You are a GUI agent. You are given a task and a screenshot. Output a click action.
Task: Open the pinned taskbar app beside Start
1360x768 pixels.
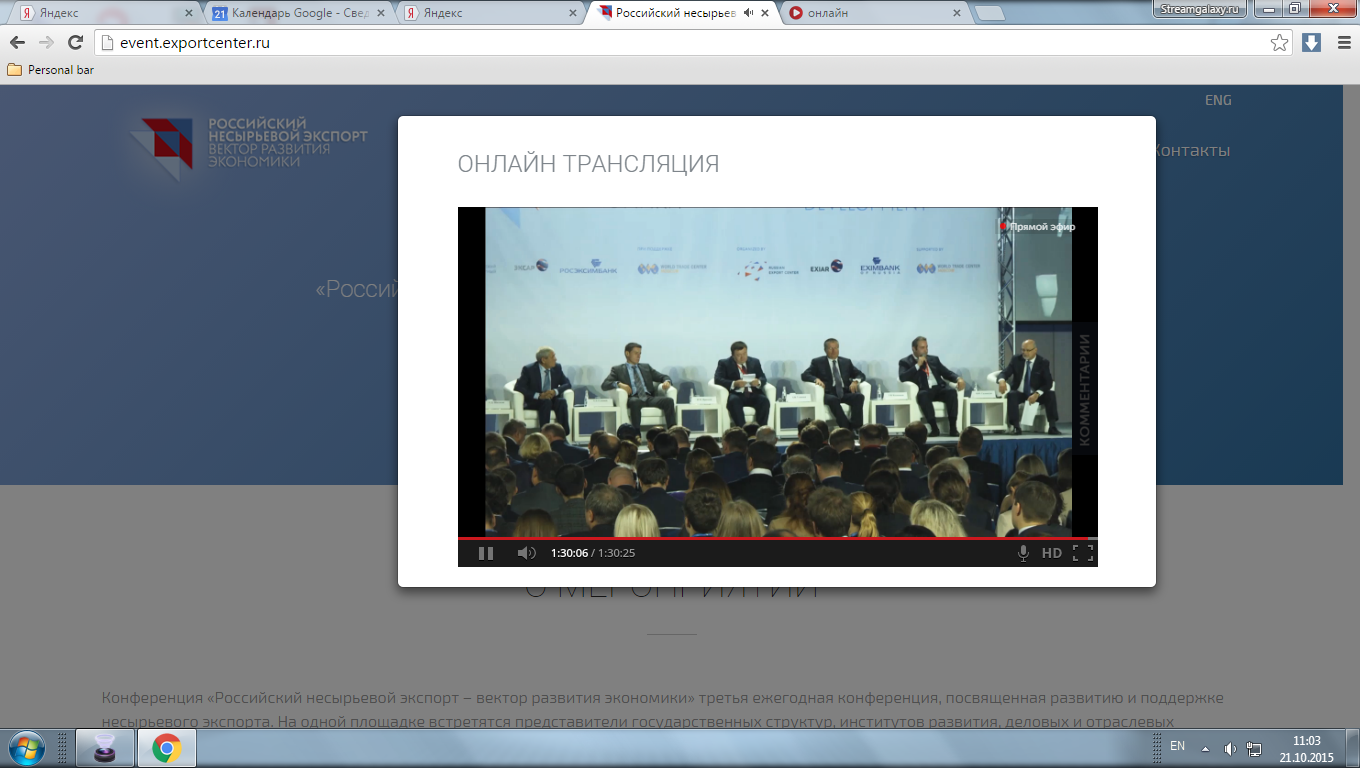click(x=104, y=748)
